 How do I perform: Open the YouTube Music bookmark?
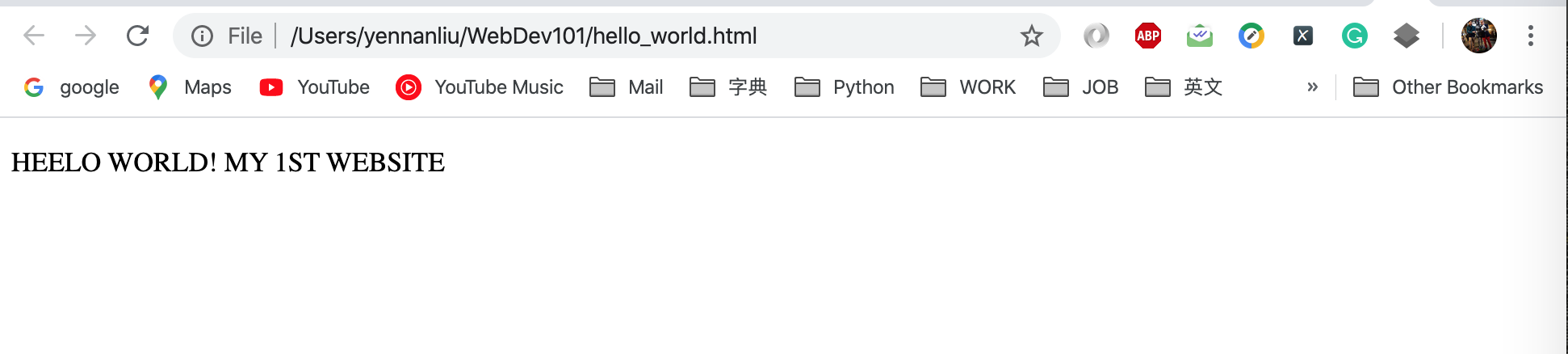tap(480, 87)
